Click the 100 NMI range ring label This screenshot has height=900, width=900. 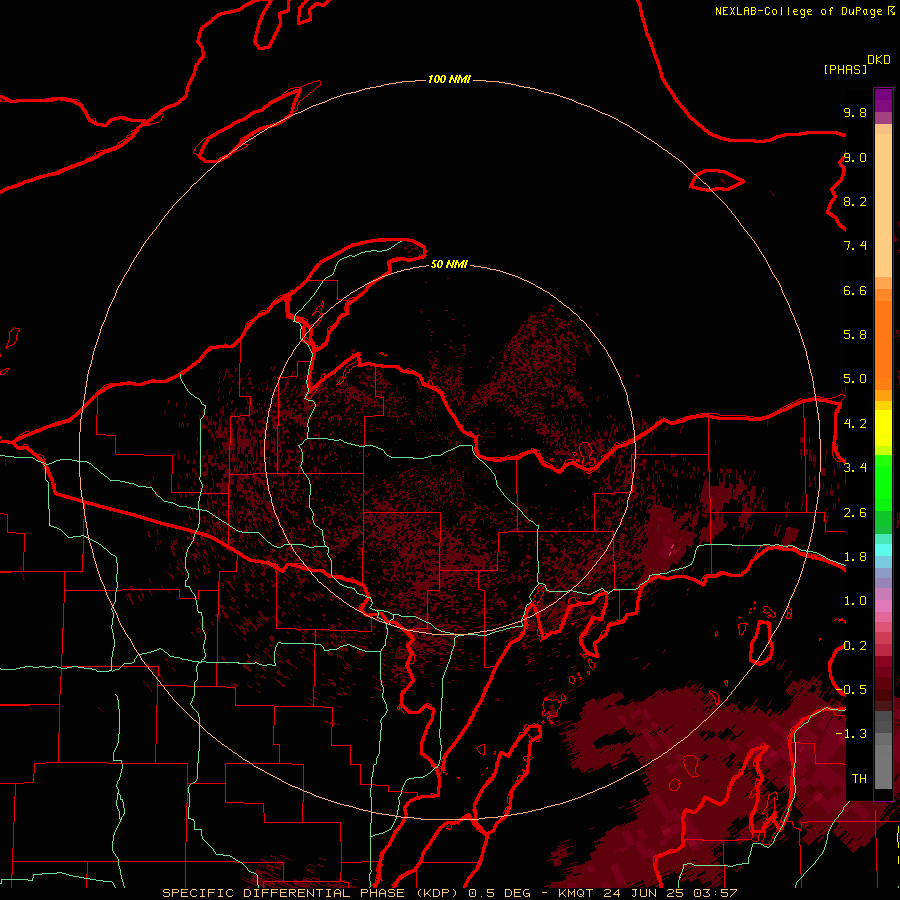click(449, 79)
